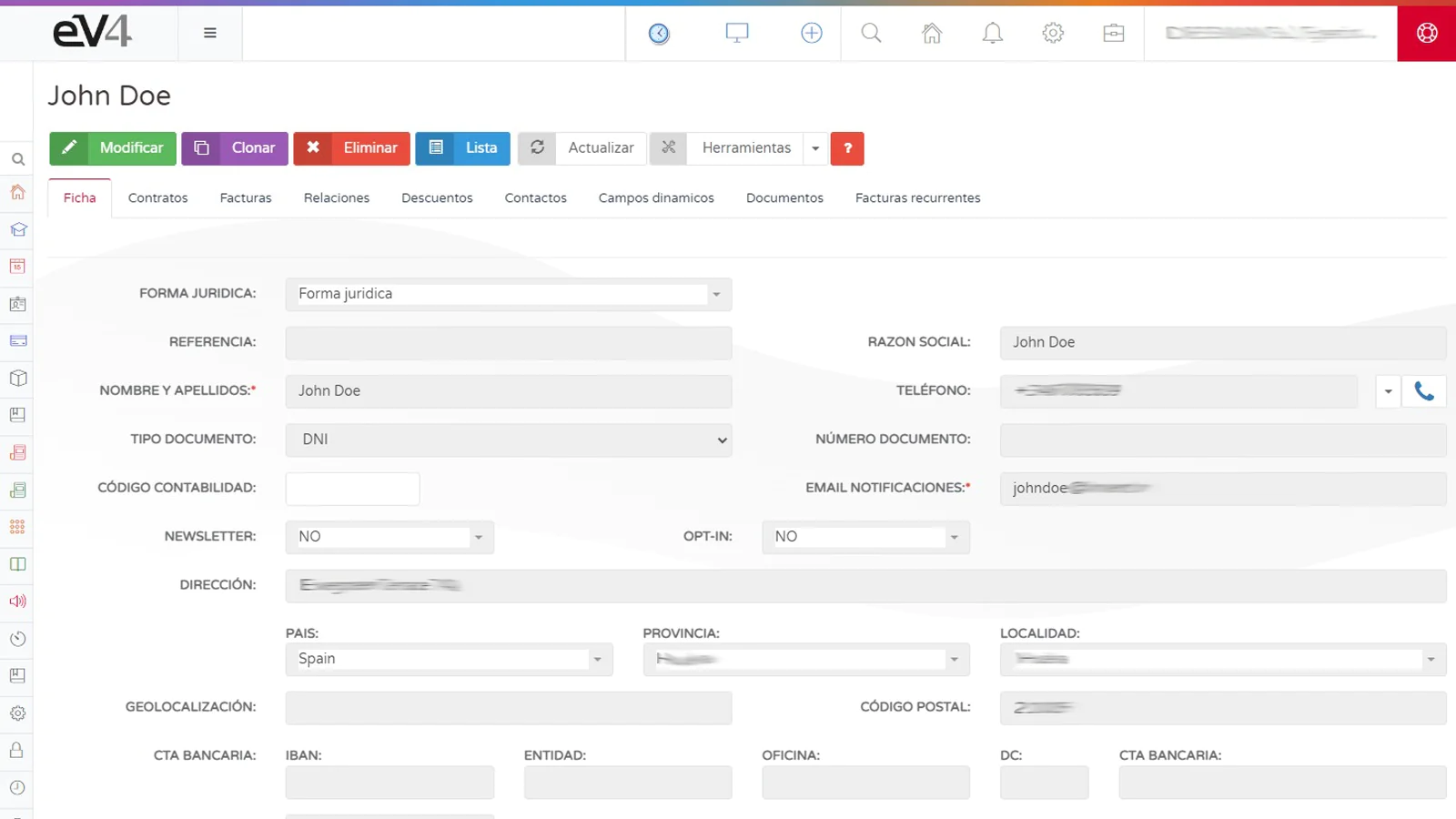The image size is (1456, 819).
Task: Click the Eliminar button
Action: click(351, 148)
